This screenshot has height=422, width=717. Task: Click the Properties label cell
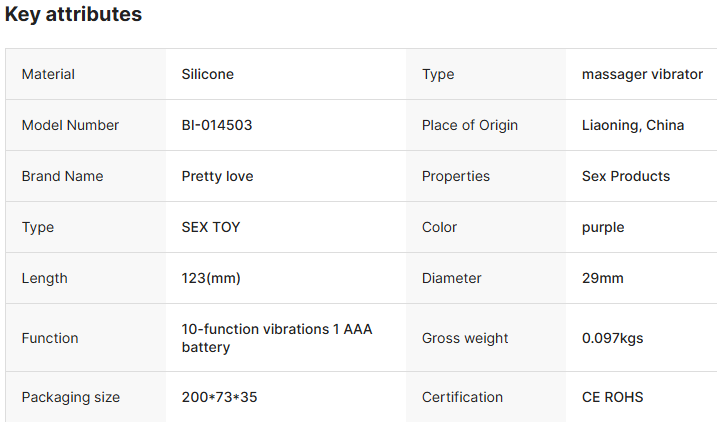486,176
